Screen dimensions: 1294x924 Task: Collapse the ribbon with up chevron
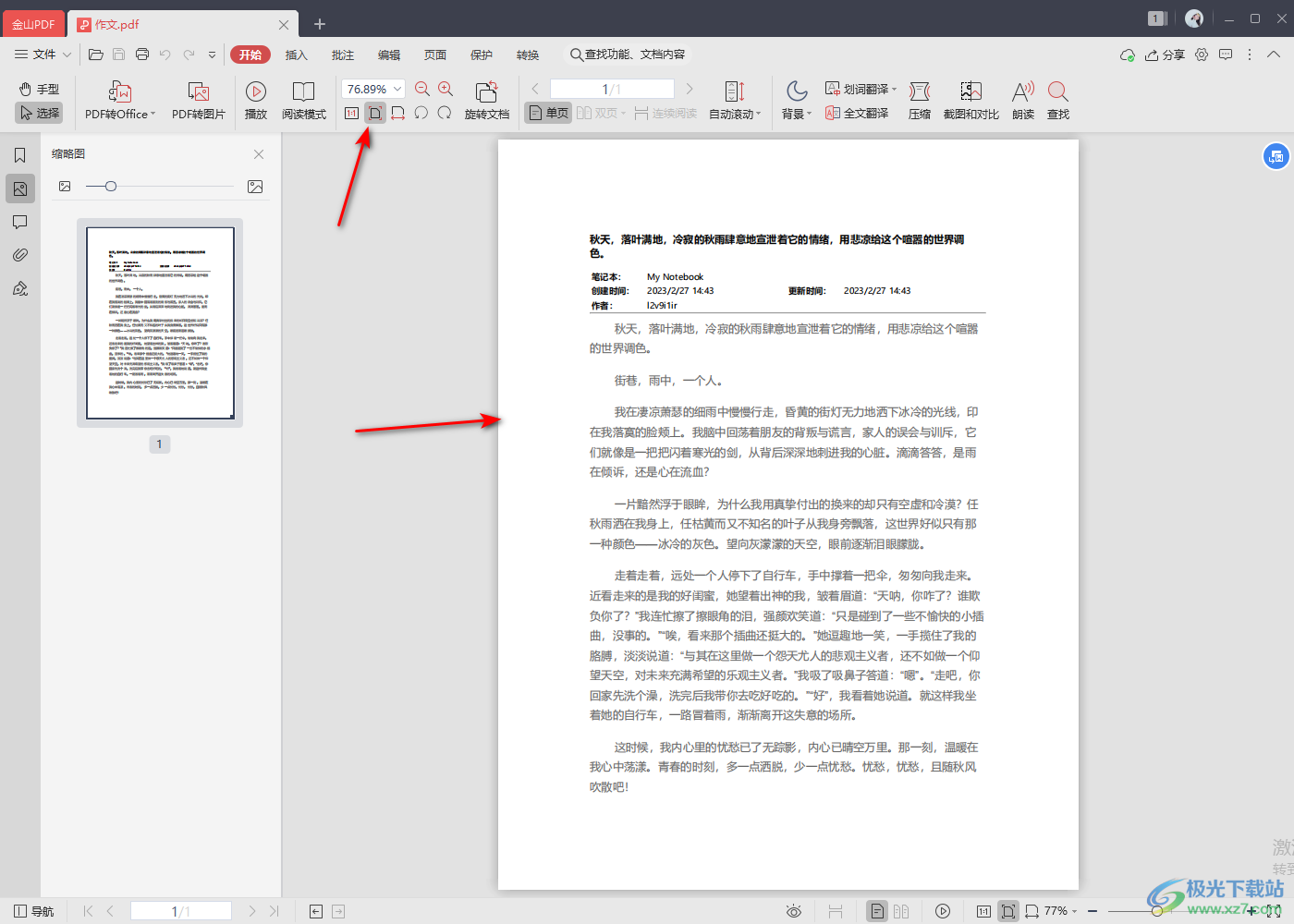coord(1274,55)
